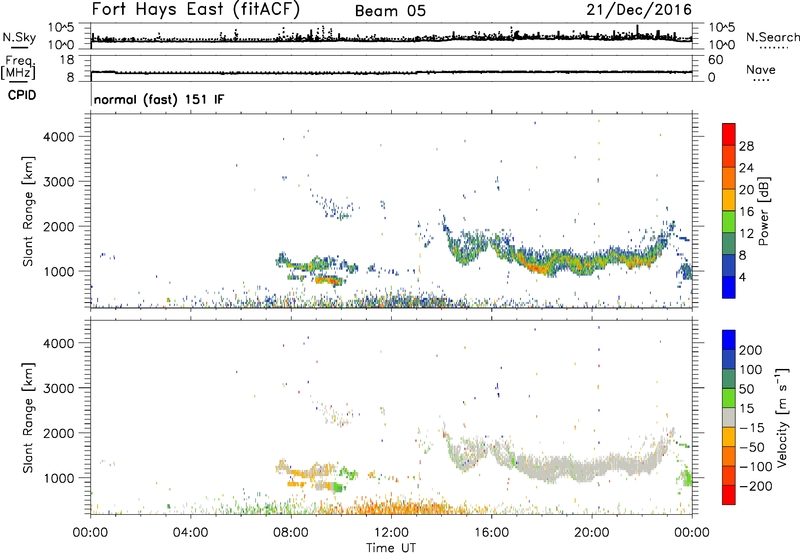This screenshot has width=800, height=554.
Task: Click the 'CPID' row label
Action: click(22, 95)
